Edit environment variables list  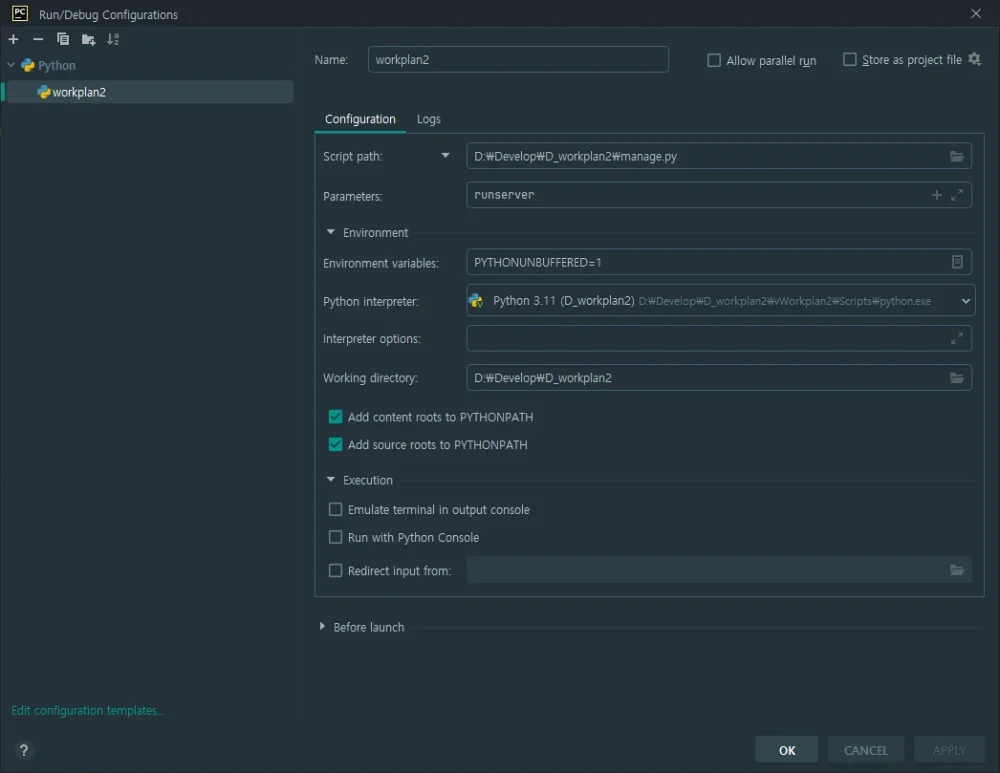click(957, 262)
